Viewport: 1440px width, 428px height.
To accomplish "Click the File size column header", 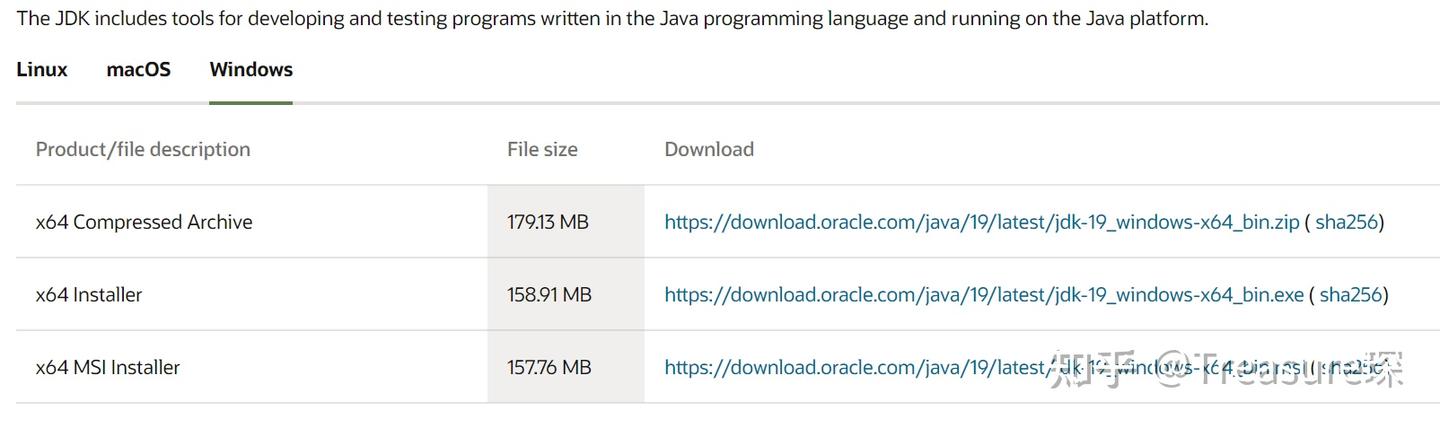I will [542, 150].
